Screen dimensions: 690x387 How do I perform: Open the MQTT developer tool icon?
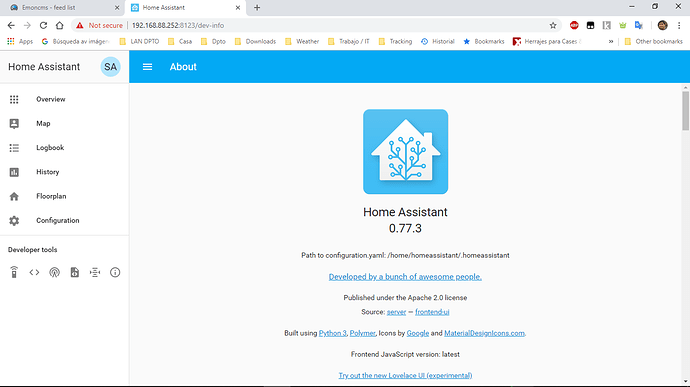pyautogui.click(x=95, y=273)
